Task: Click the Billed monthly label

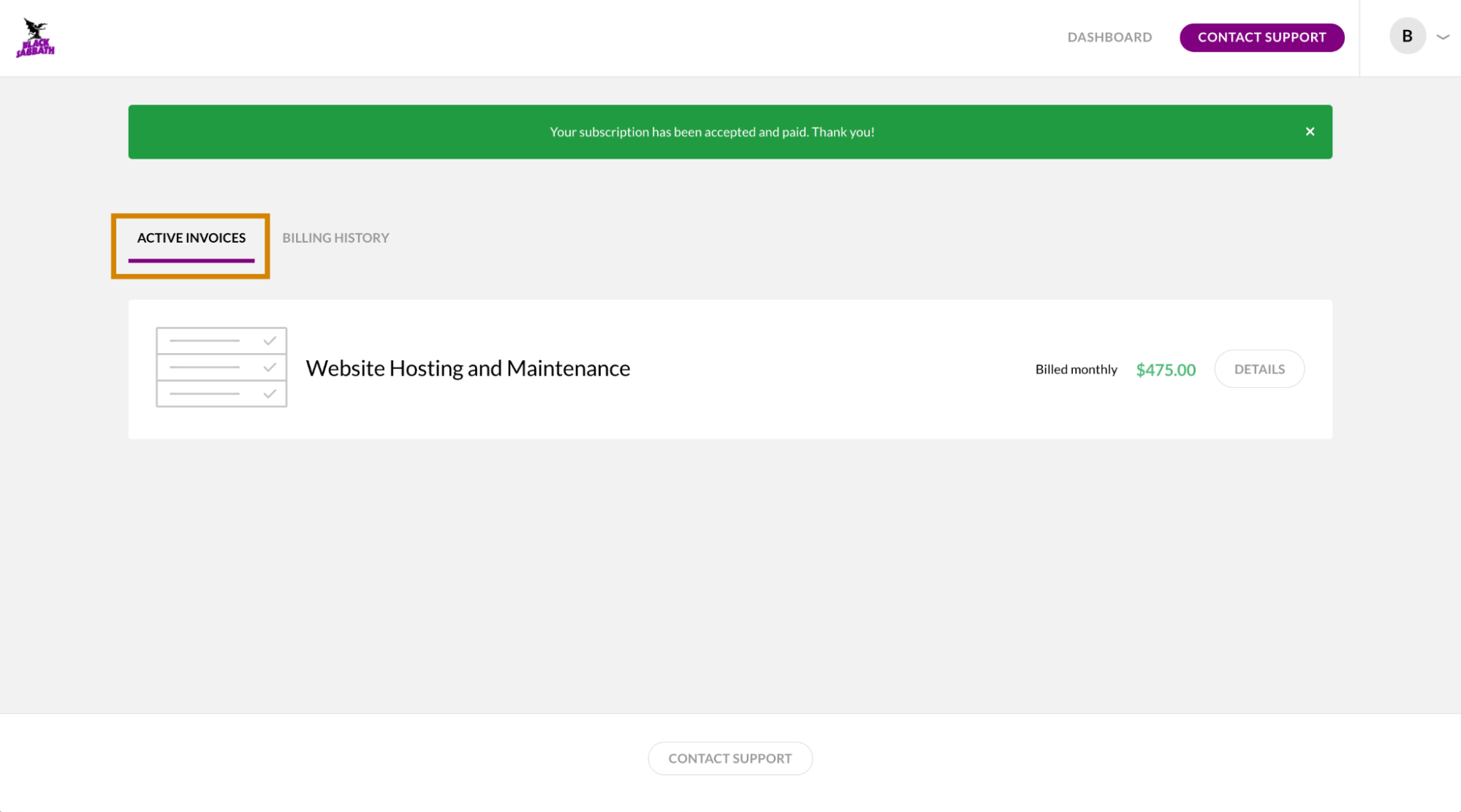Action: tap(1076, 370)
